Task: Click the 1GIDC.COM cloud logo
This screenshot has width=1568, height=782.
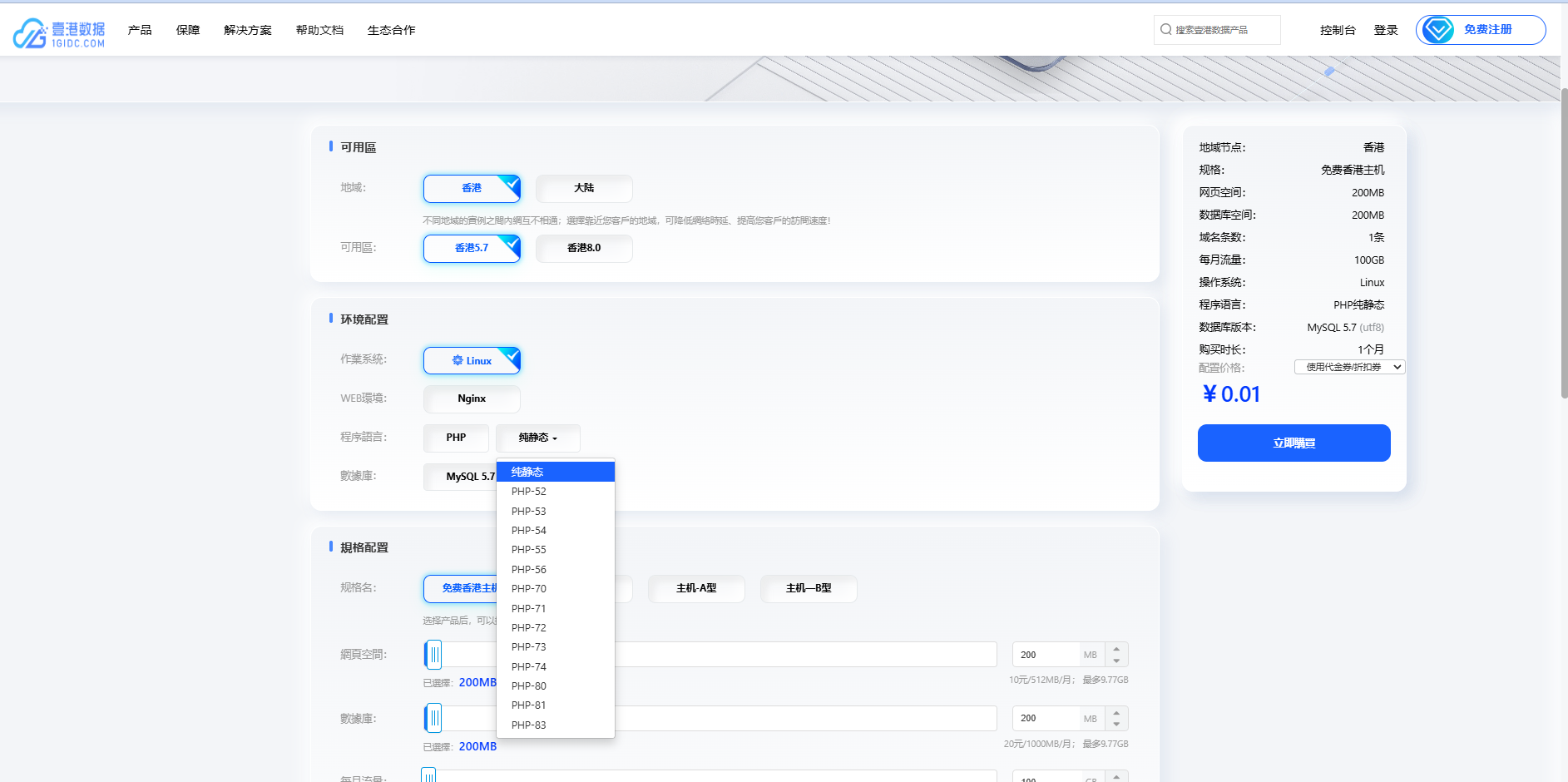Action: pyautogui.click(x=59, y=32)
